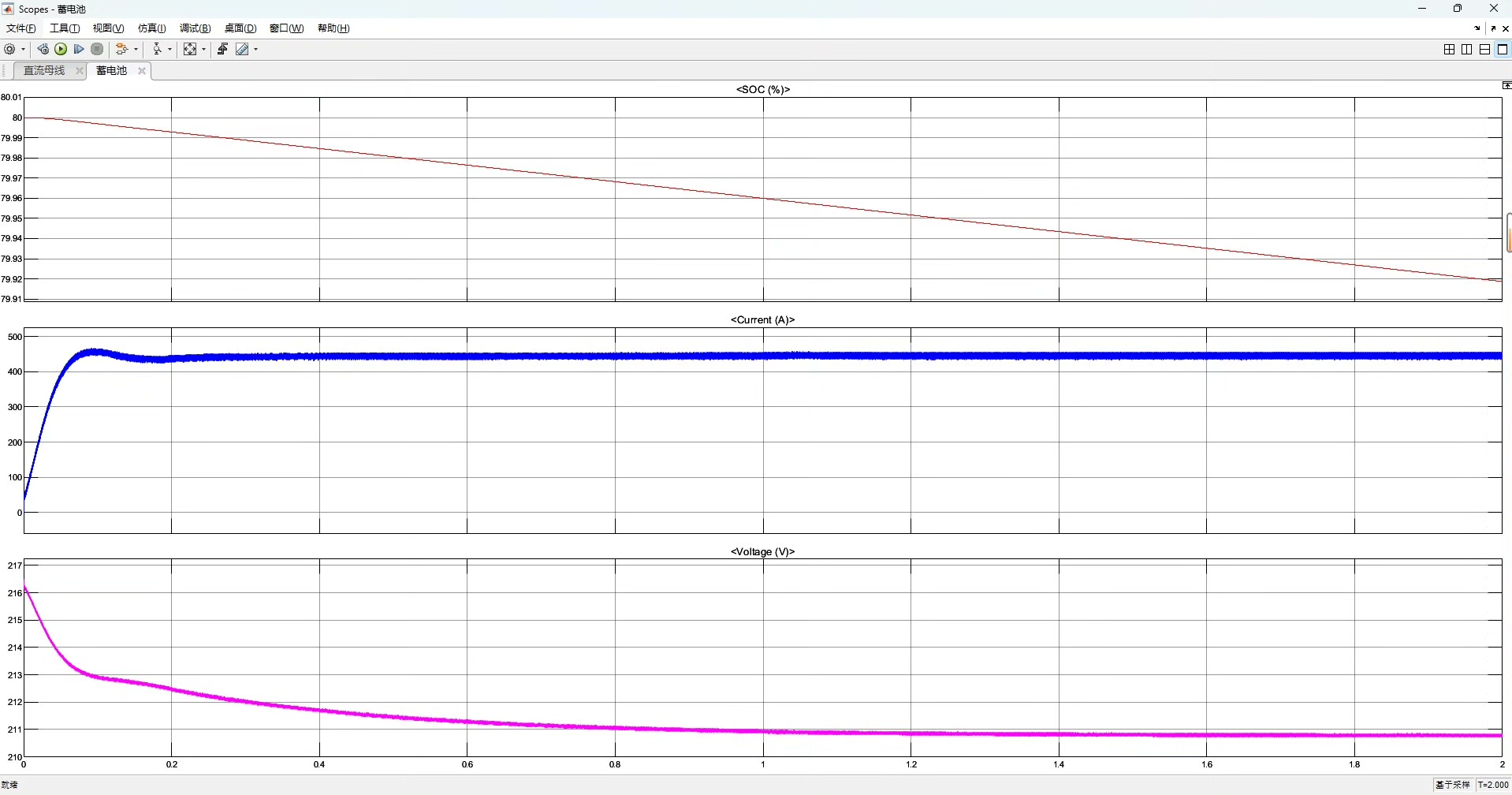Click the triggers step icon

(223, 49)
